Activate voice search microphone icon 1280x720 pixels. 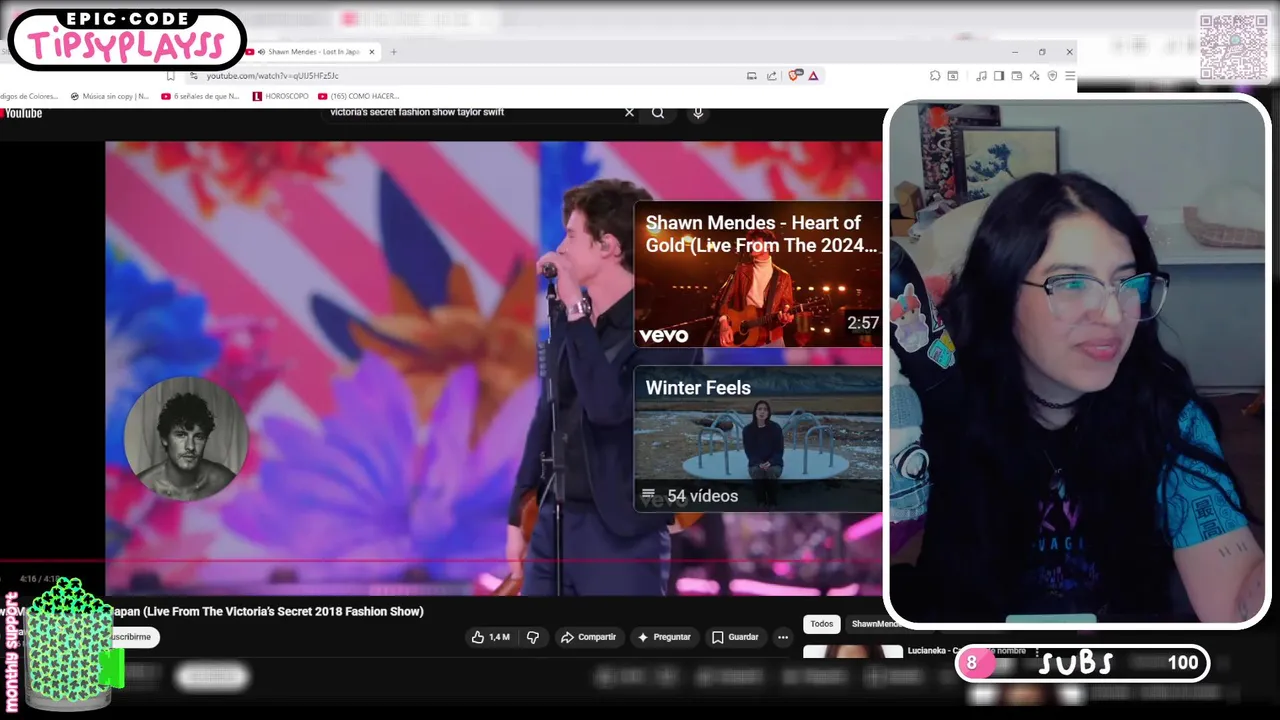pos(698,112)
